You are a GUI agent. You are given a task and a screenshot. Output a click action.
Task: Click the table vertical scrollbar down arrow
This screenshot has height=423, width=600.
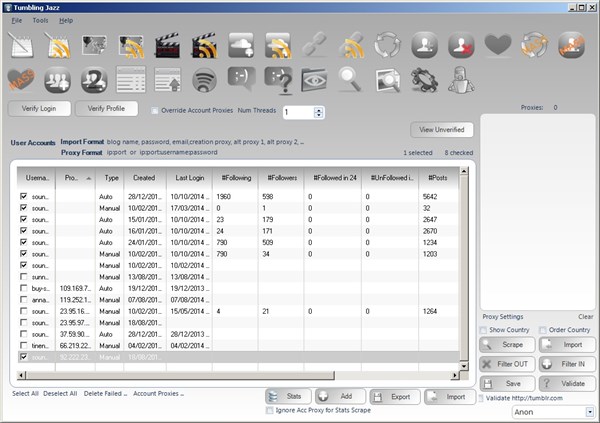click(464, 366)
